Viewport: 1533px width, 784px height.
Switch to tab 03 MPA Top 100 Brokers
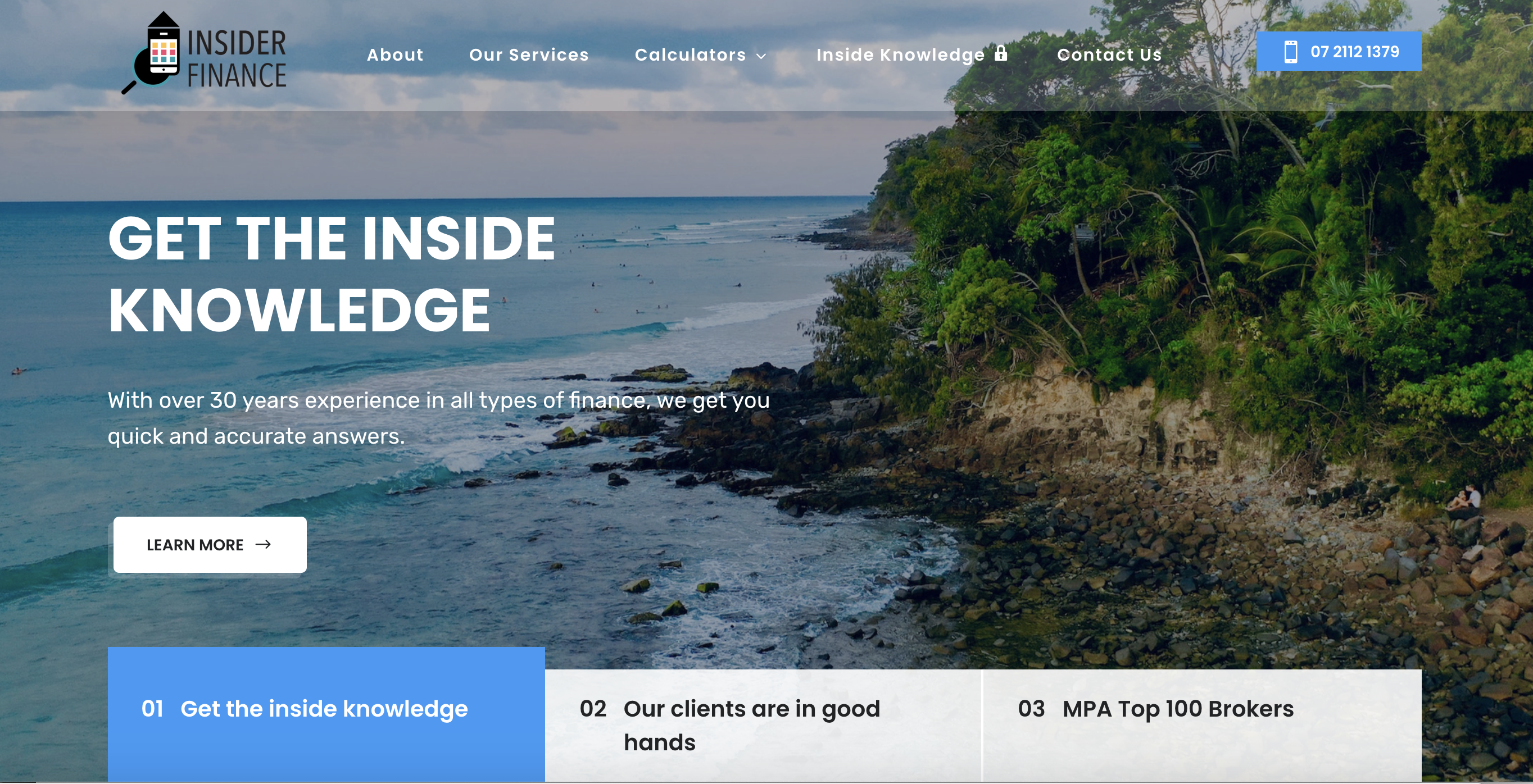pyautogui.click(x=1202, y=725)
